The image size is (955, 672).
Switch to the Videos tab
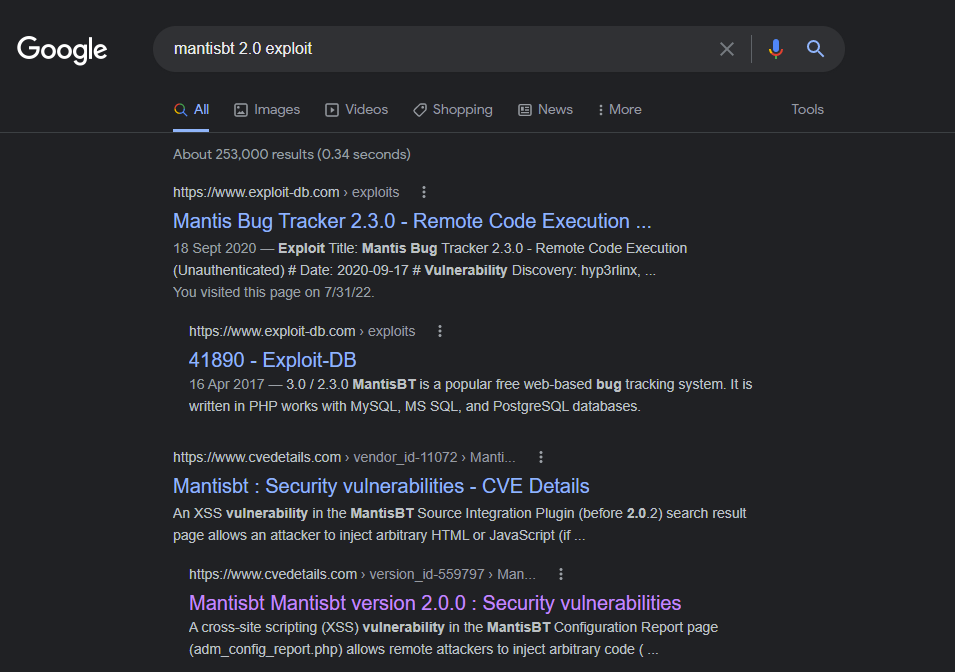point(356,110)
